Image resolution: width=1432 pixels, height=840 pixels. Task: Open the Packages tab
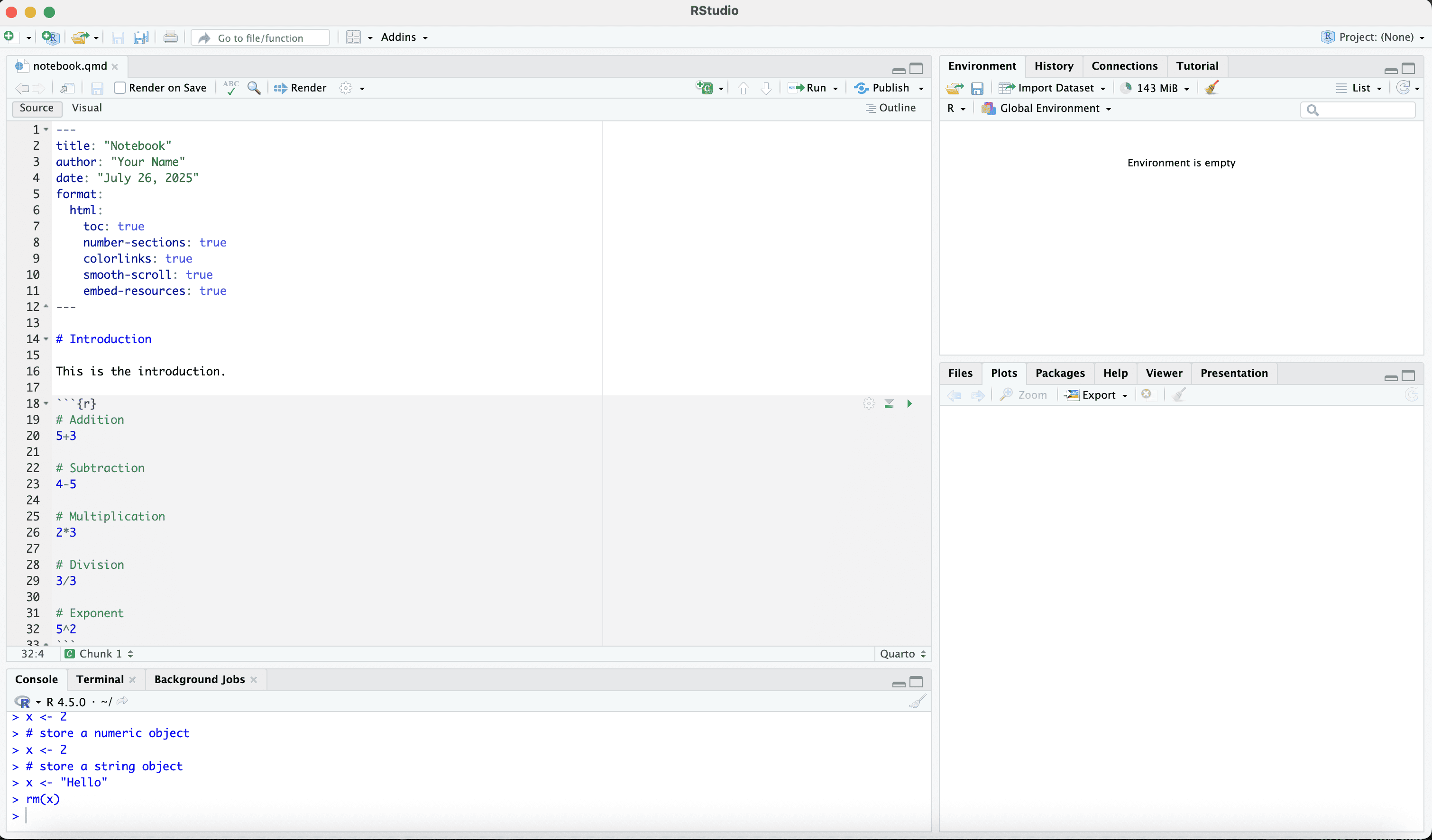[1059, 373]
